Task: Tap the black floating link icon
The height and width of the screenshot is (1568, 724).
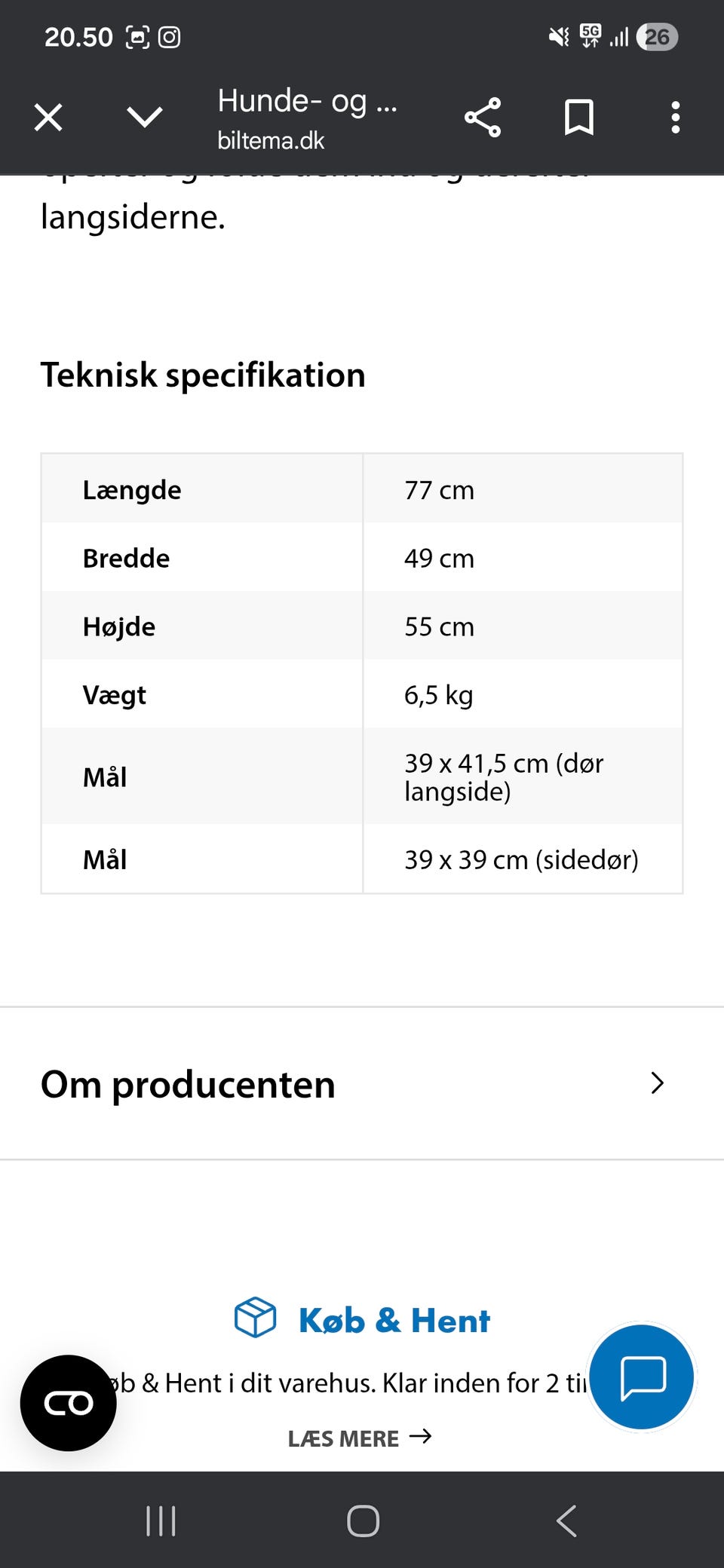Action: [69, 1403]
